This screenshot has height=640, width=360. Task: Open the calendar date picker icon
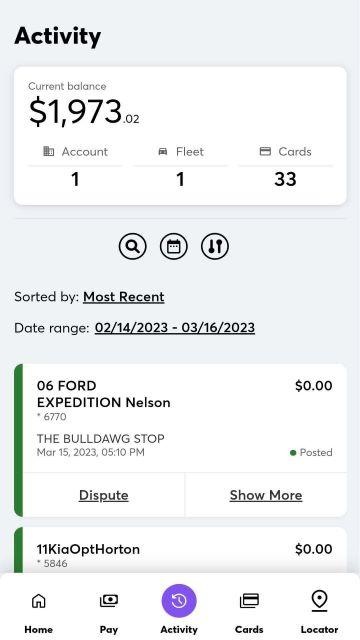[x=173, y=247]
